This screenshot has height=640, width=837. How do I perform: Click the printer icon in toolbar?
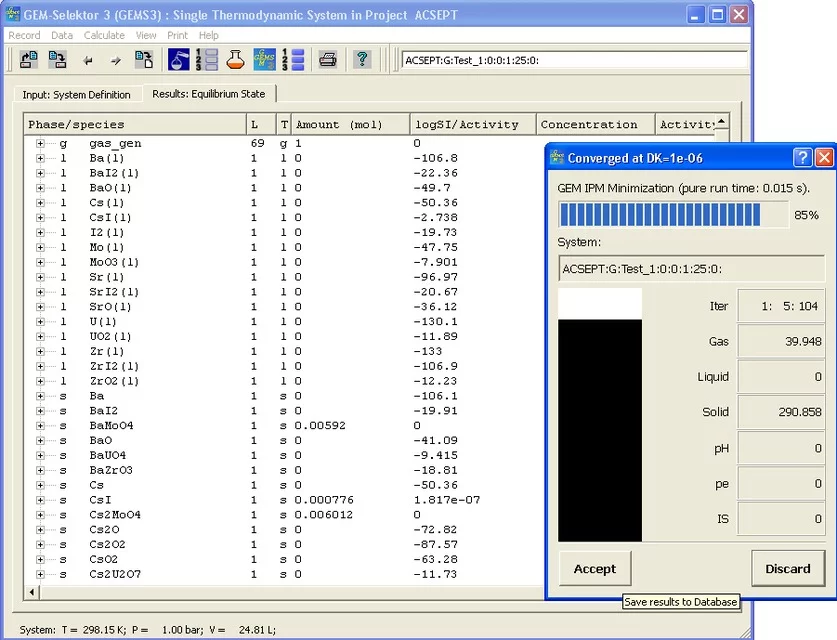point(328,59)
